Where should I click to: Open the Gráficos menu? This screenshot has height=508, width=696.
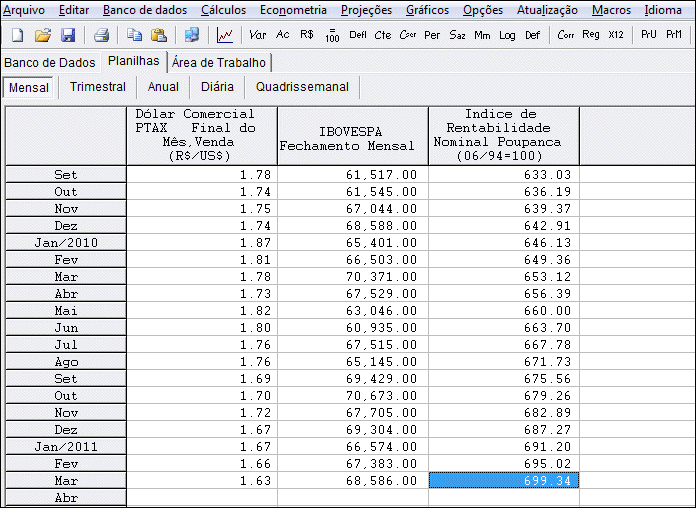(x=427, y=10)
